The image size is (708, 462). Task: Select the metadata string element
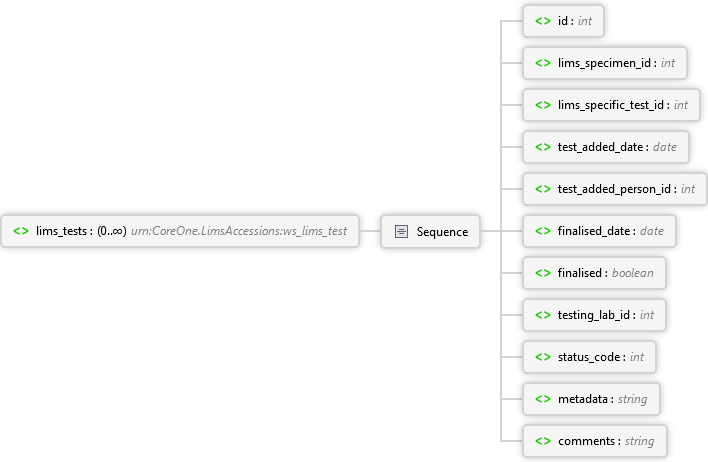click(590, 398)
